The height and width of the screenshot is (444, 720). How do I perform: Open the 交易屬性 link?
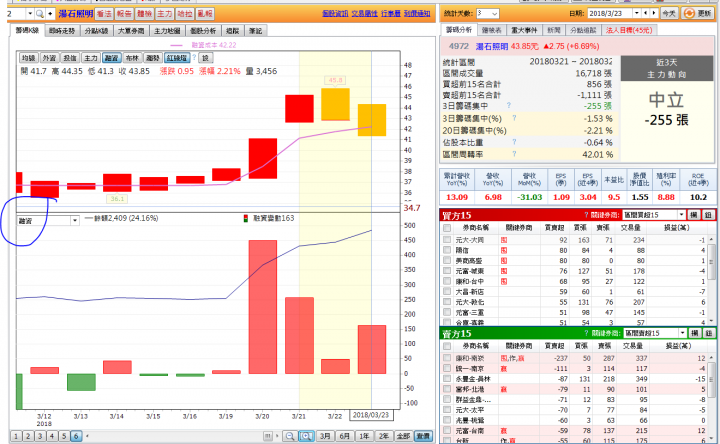pos(365,14)
